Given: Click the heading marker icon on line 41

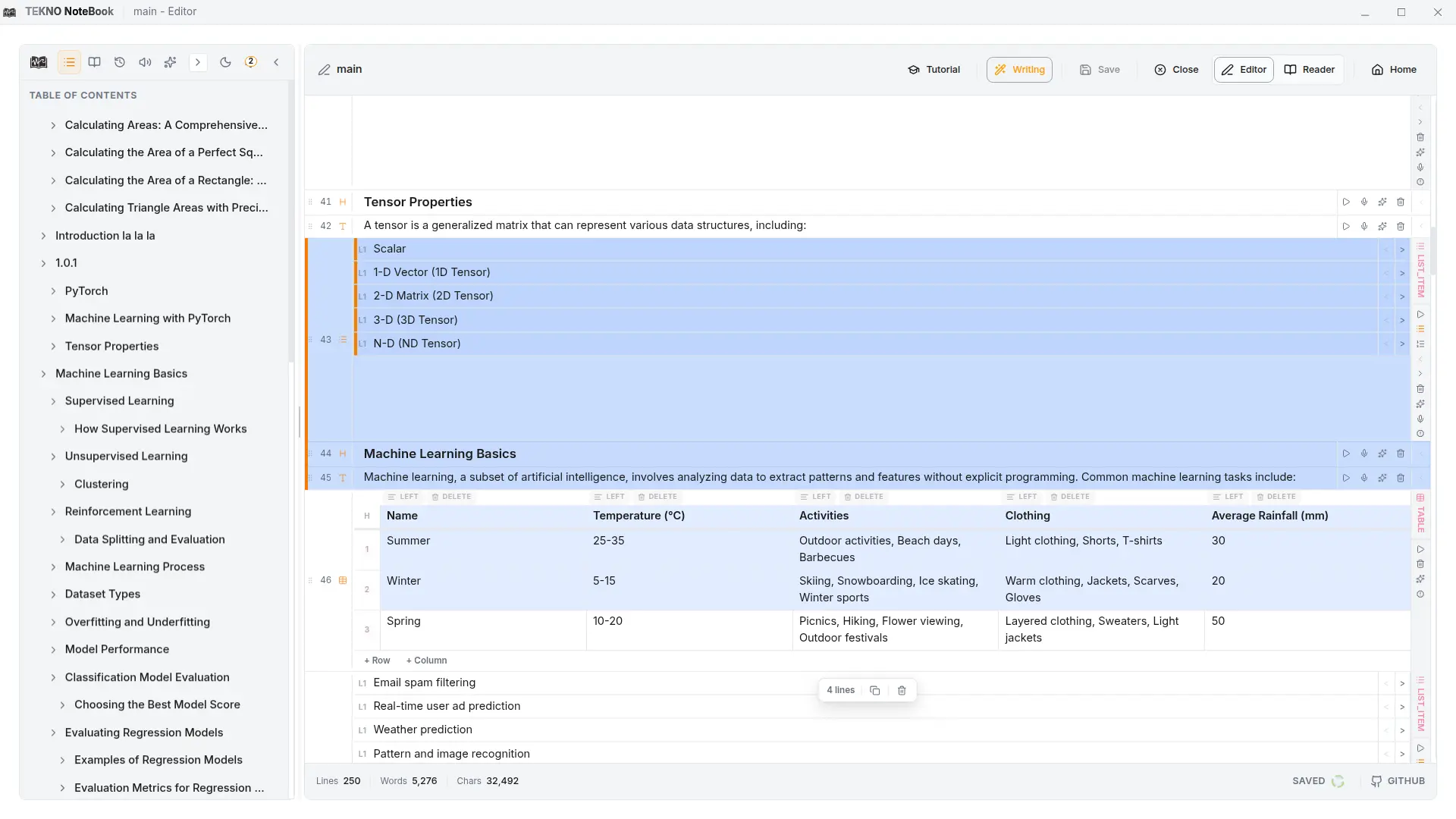Looking at the screenshot, I should pos(343,202).
